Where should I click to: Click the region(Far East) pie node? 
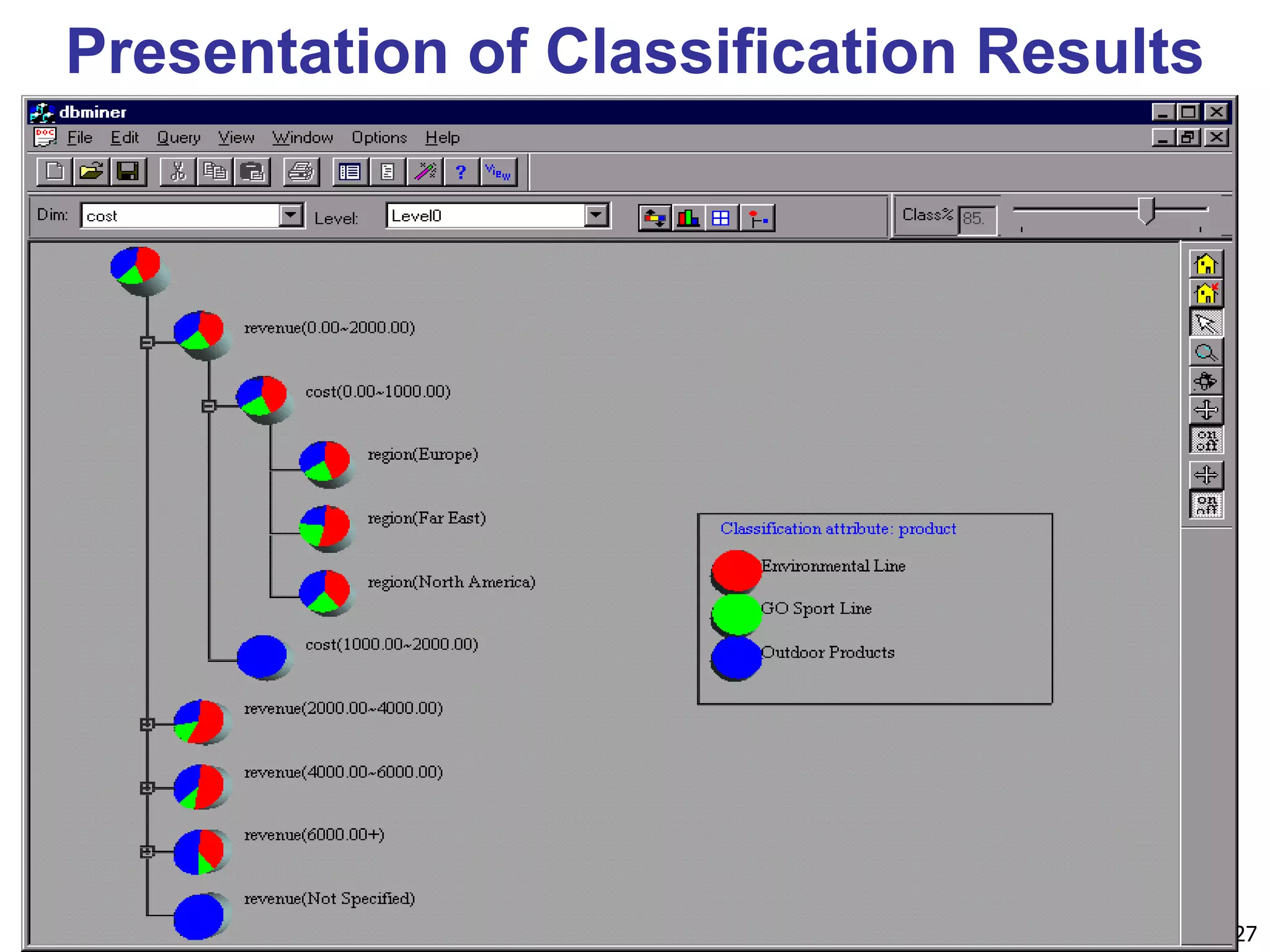[324, 526]
